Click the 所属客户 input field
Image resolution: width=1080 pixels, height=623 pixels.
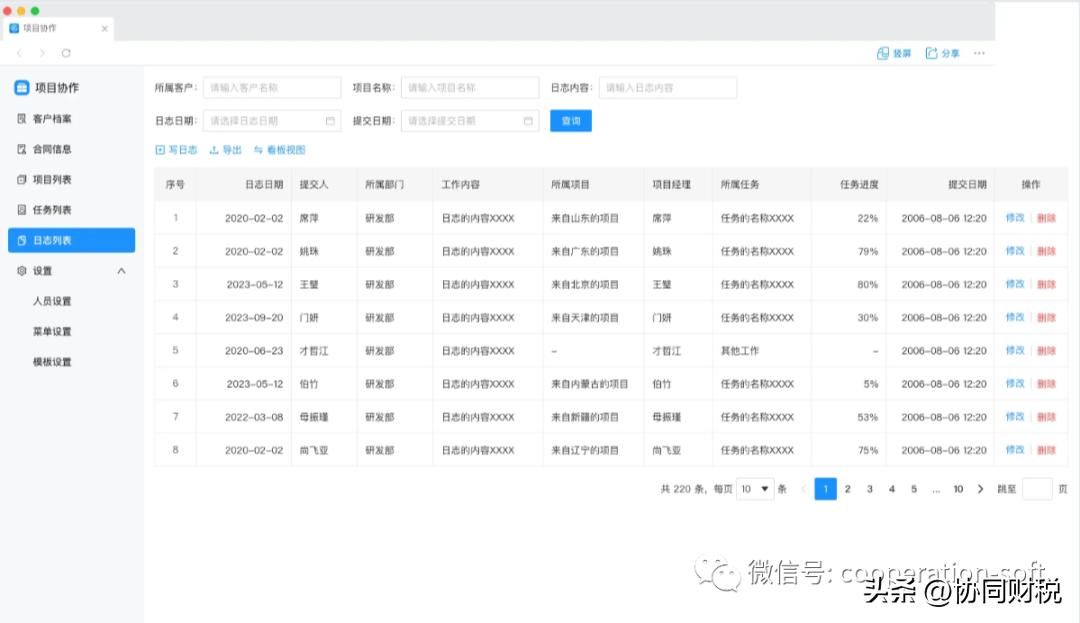pyautogui.click(x=270, y=87)
